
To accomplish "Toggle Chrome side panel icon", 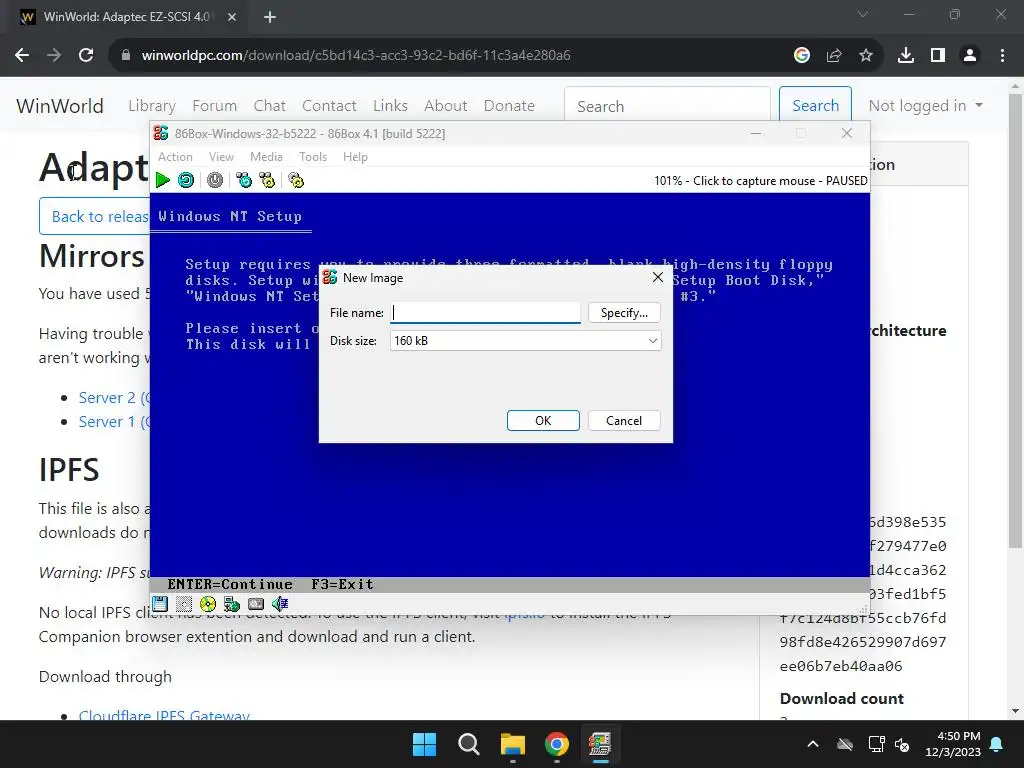I will [x=938, y=55].
